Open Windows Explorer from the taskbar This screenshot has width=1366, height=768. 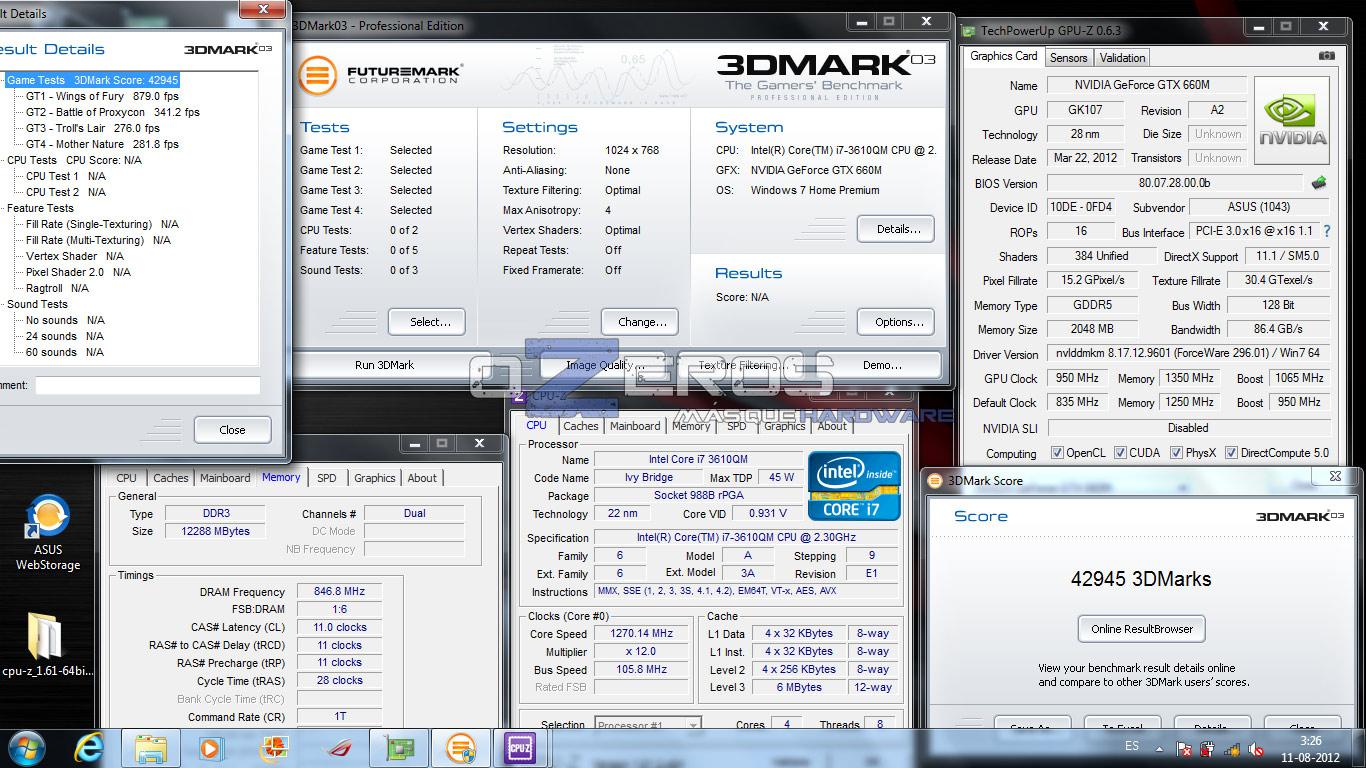click(x=151, y=748)
